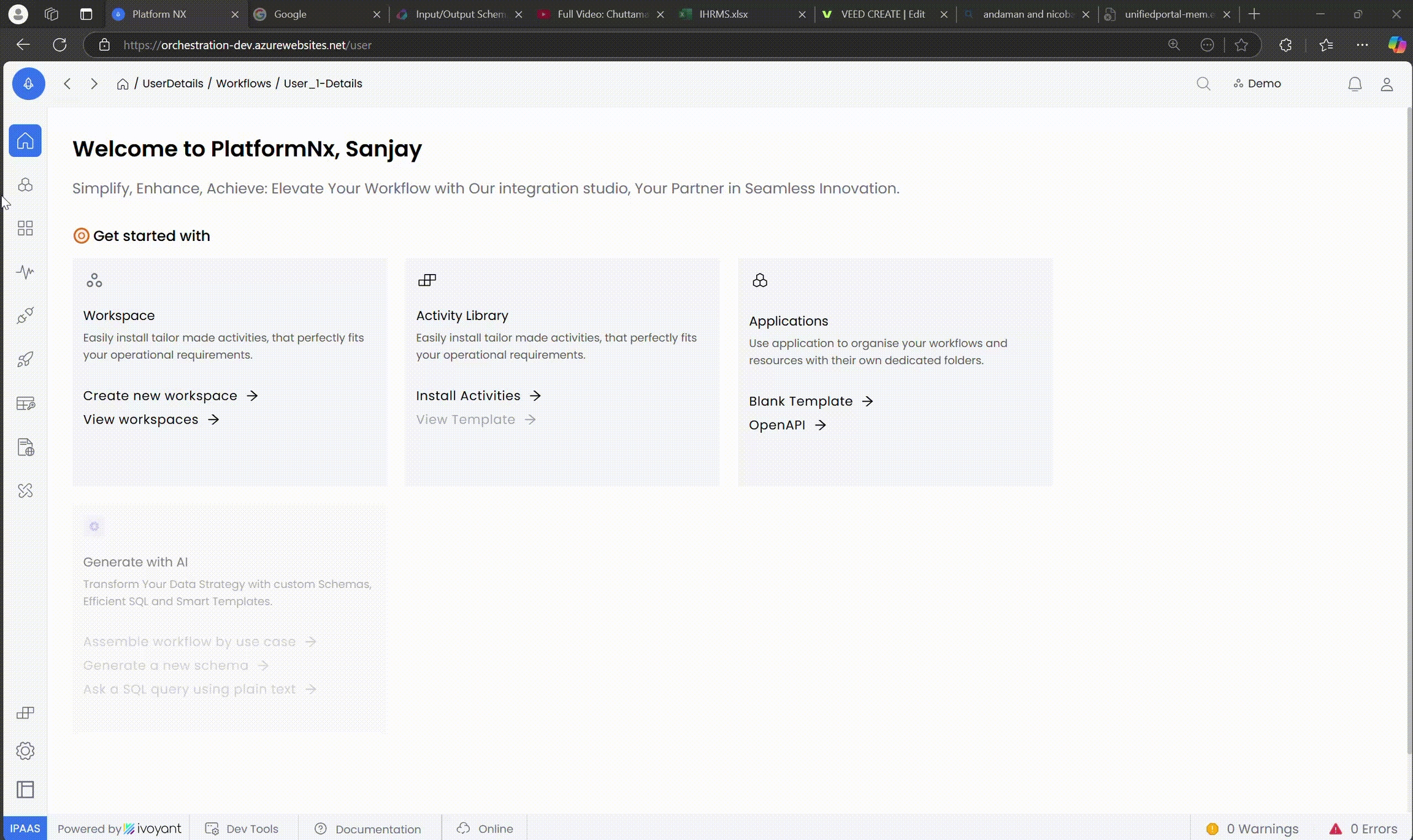Open the settings gear in sidebar
The image size is (1413, 840).
point(25,750)
